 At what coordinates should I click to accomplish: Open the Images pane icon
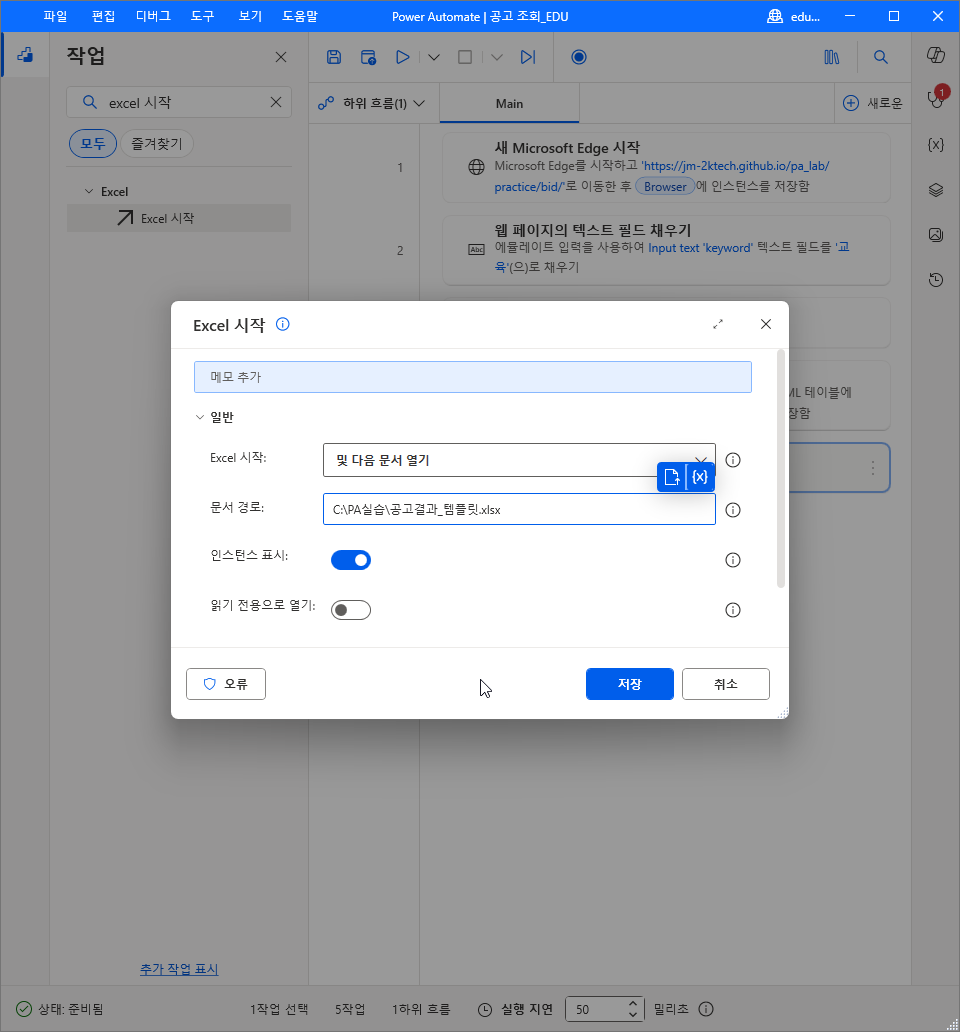(936, 235)
